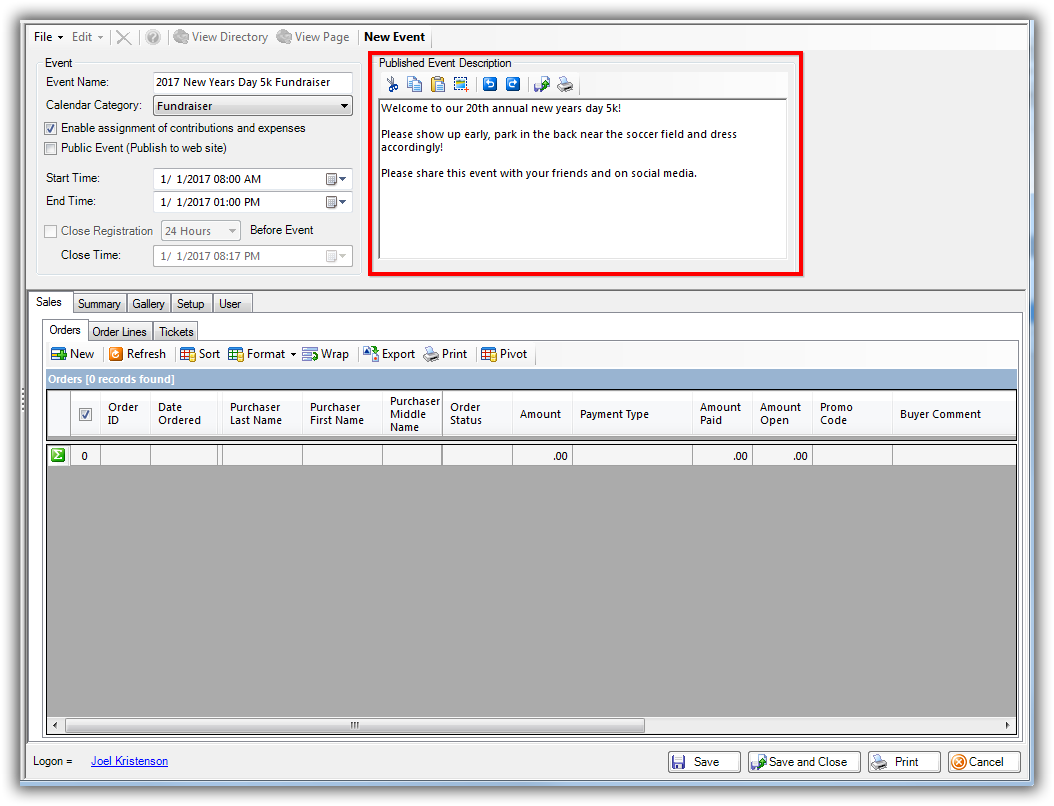This screenshot has width=1054, height=806.
Task: Click the horizontal scrollbar under Orders grid
Action: (354, 725)
